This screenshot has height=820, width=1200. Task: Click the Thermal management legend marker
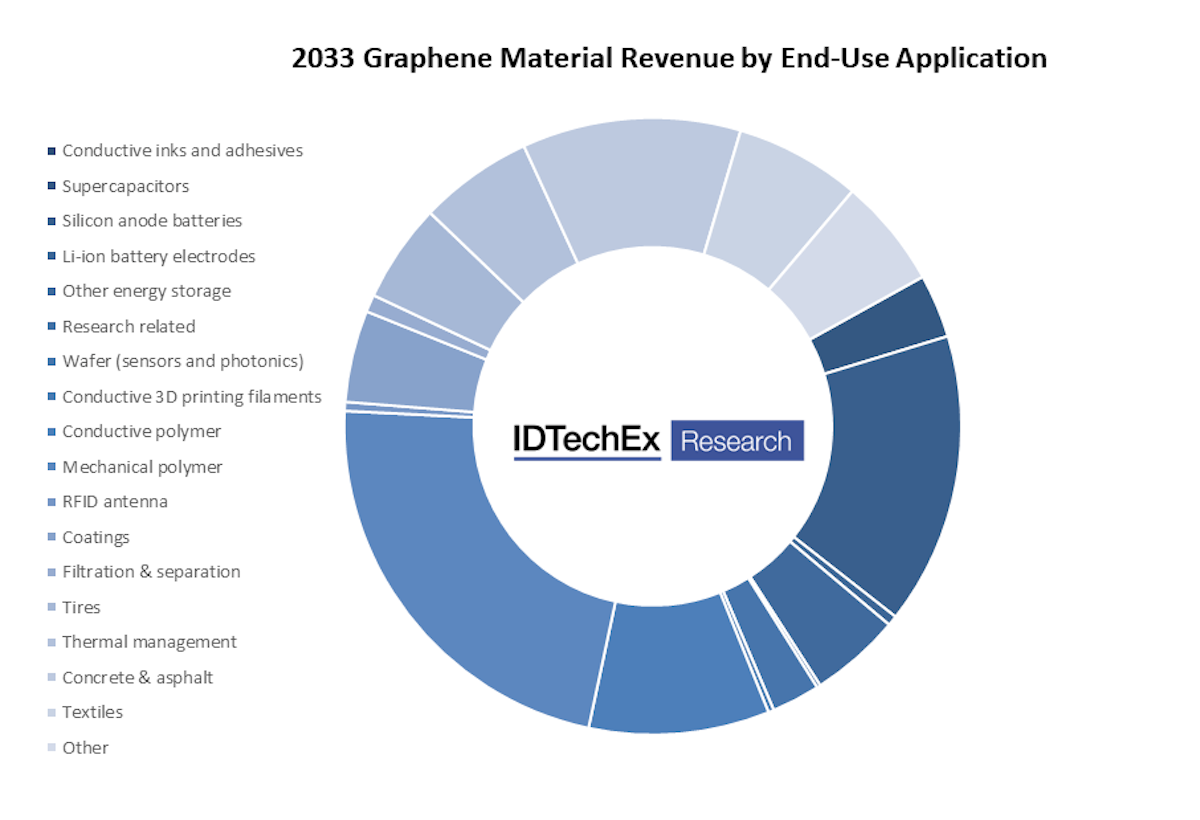pos(51,641)
